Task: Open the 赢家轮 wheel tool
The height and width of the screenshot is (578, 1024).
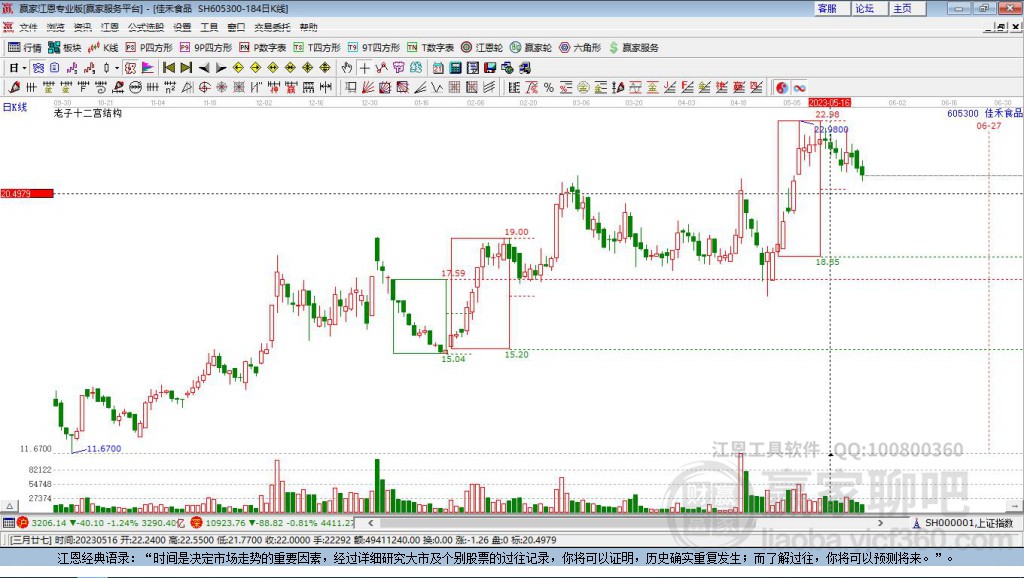Action: (531, 48)
